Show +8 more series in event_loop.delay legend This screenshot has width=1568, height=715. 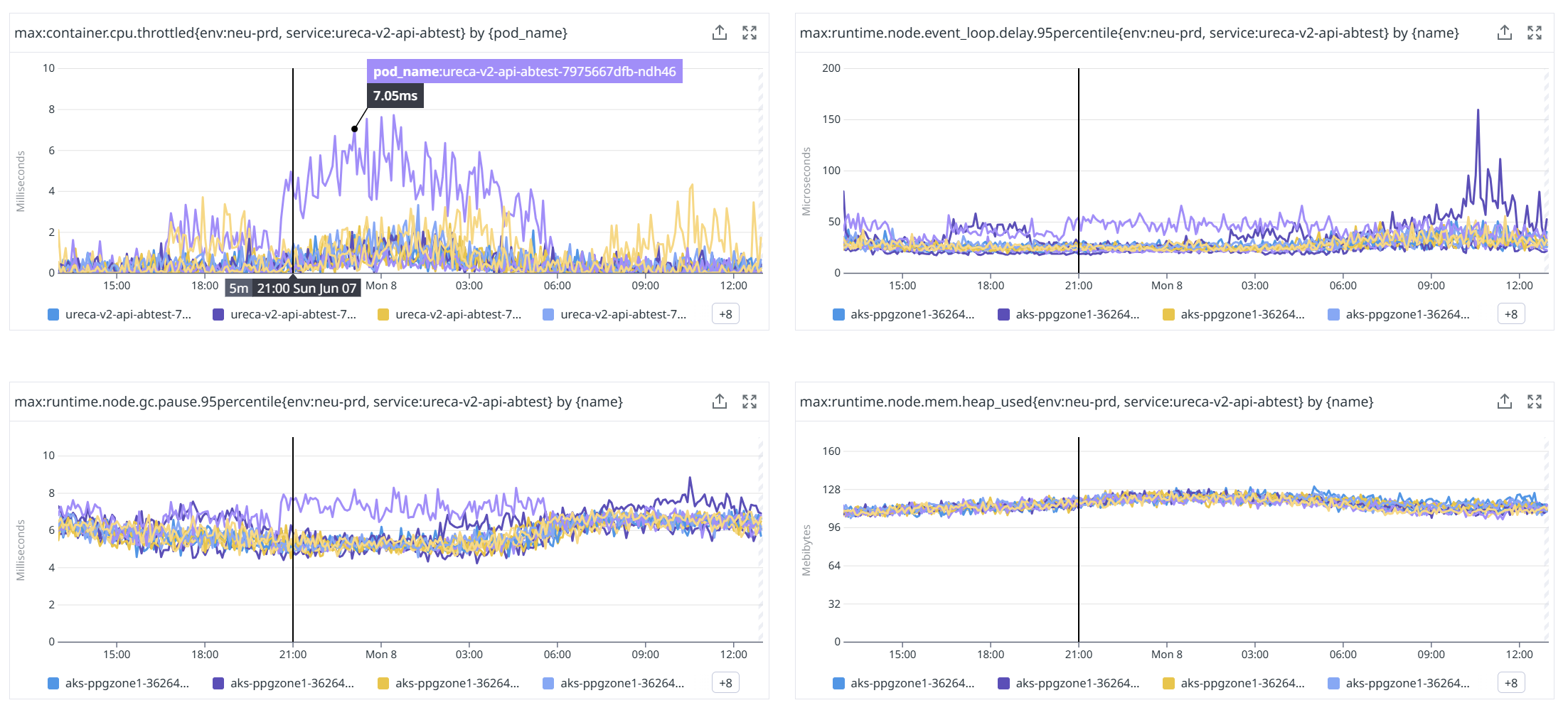tap(1511, 314)
